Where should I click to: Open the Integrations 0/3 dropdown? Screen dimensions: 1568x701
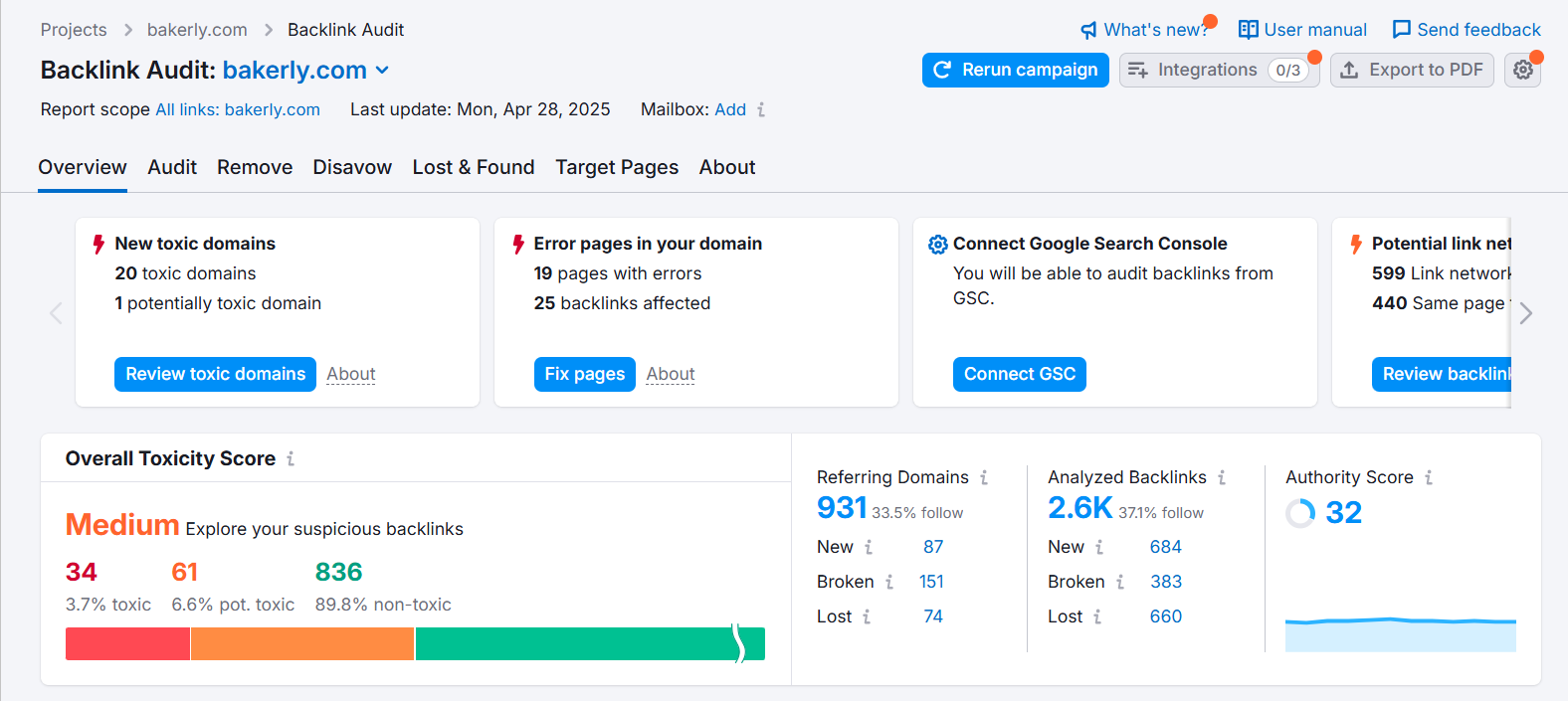click(x=1220, y=70)
